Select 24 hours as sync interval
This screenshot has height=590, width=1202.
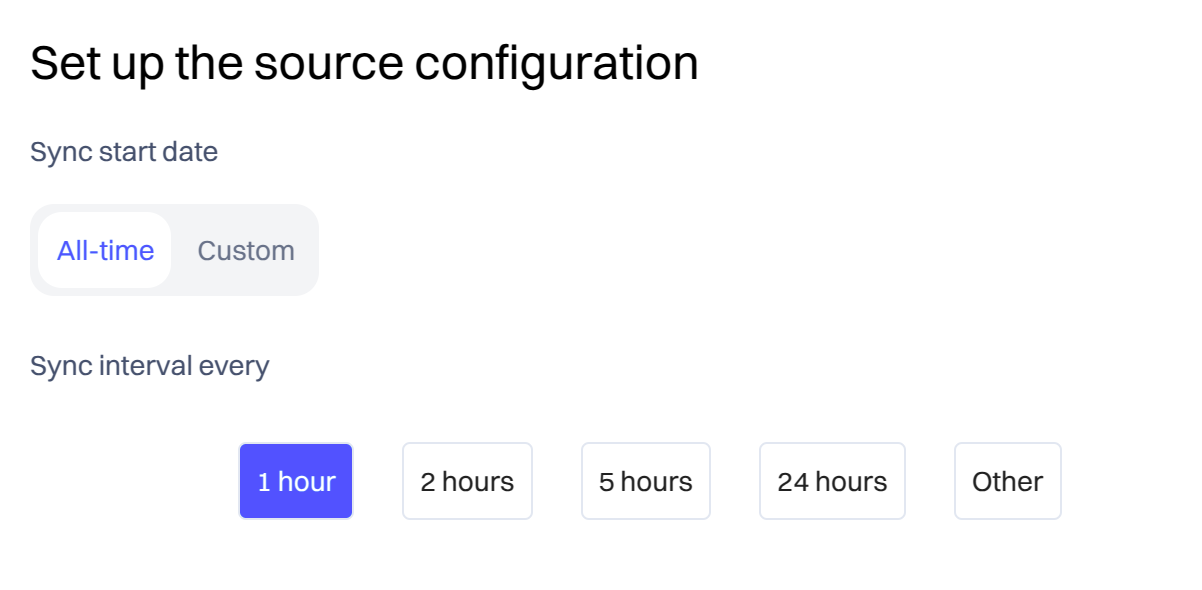832,481
